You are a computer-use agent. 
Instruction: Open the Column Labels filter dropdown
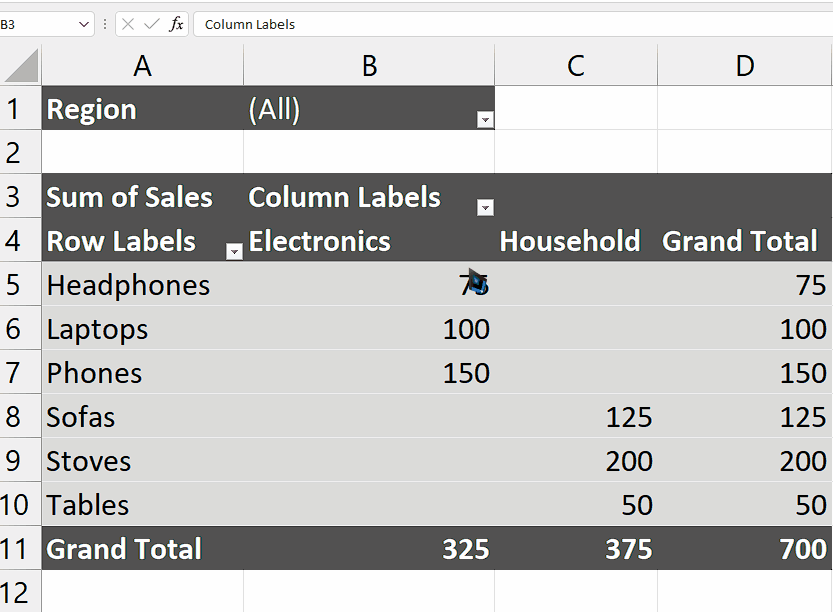tap(485, 208)
